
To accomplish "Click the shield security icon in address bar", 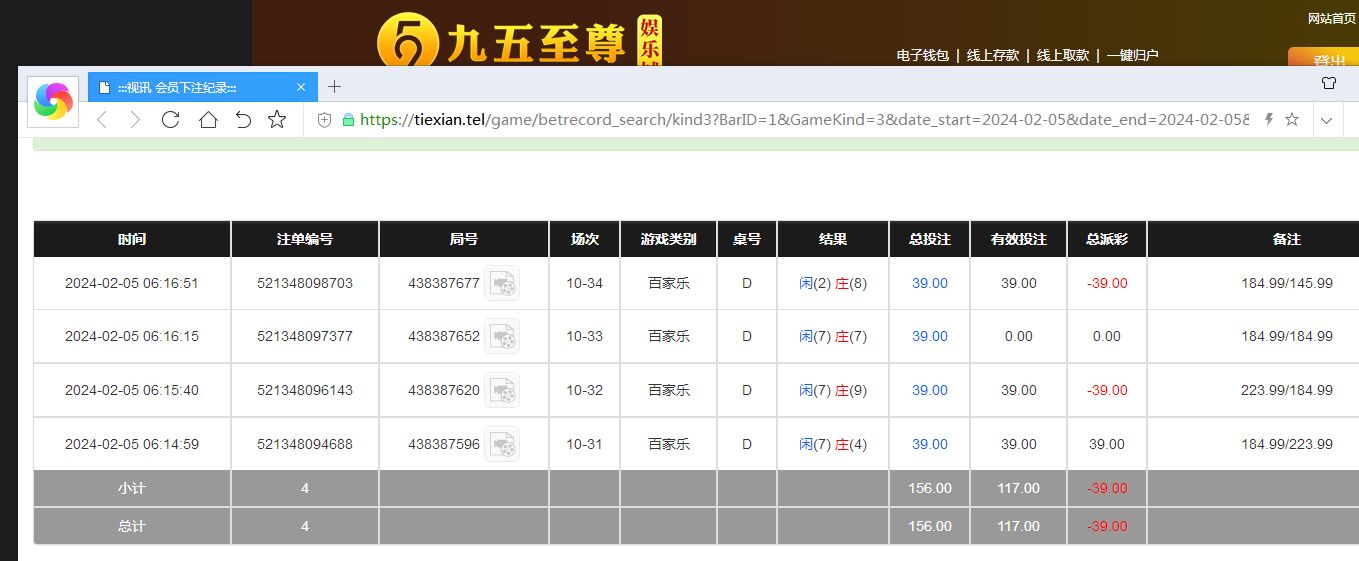I will [x=324, y=120].
